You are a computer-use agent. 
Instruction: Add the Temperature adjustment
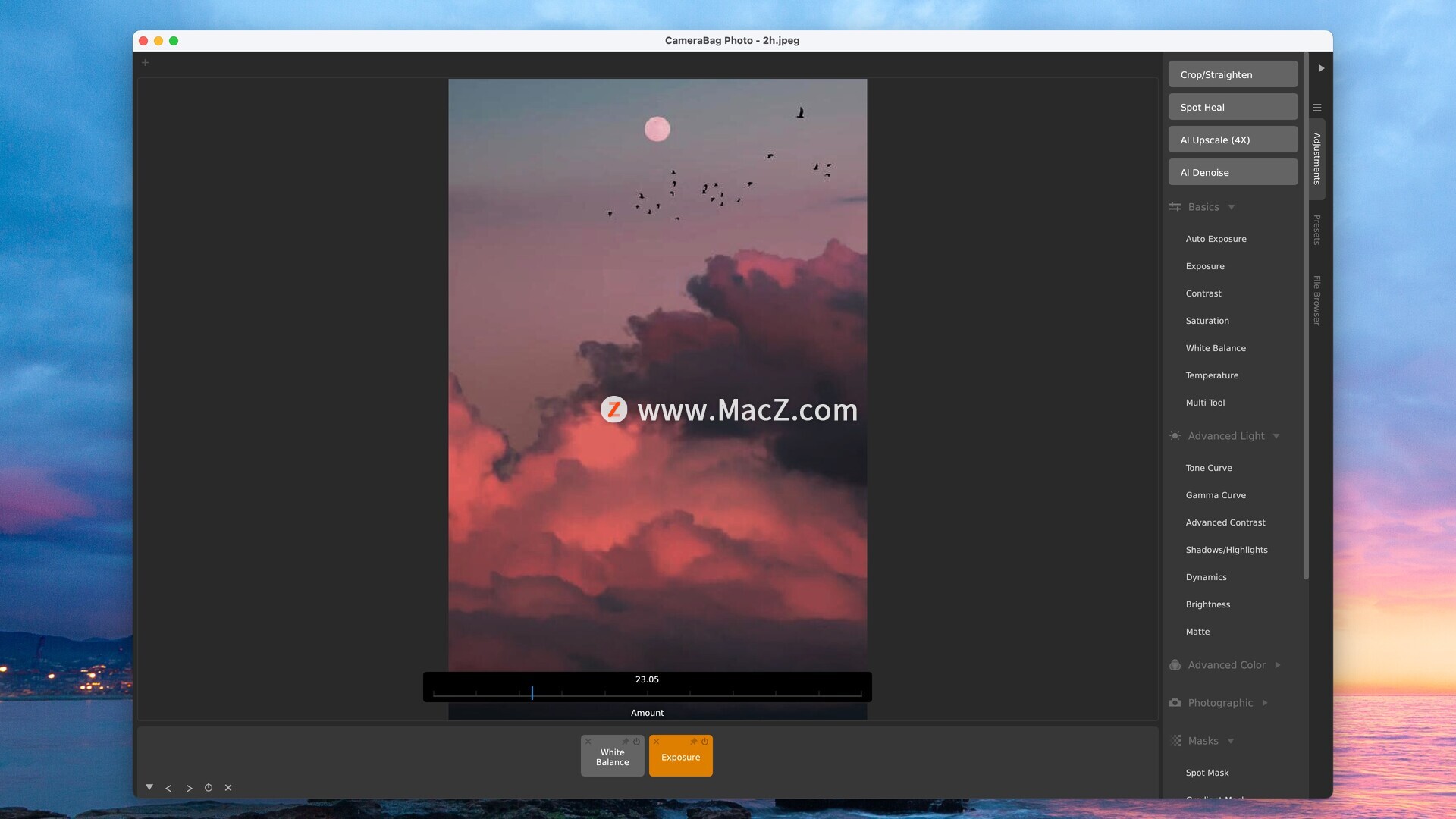(1212, 375)
